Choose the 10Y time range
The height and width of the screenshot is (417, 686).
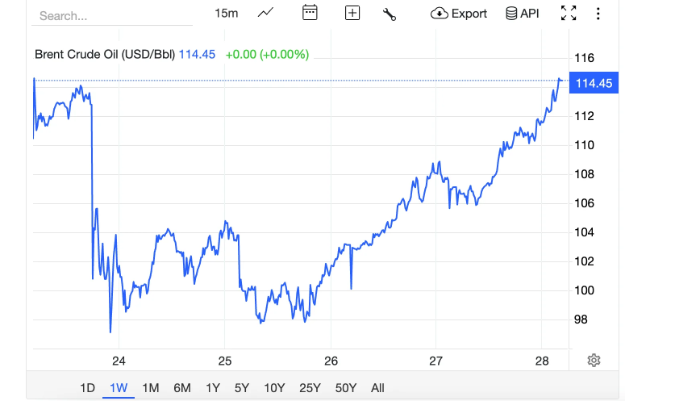tap(273, 387)
